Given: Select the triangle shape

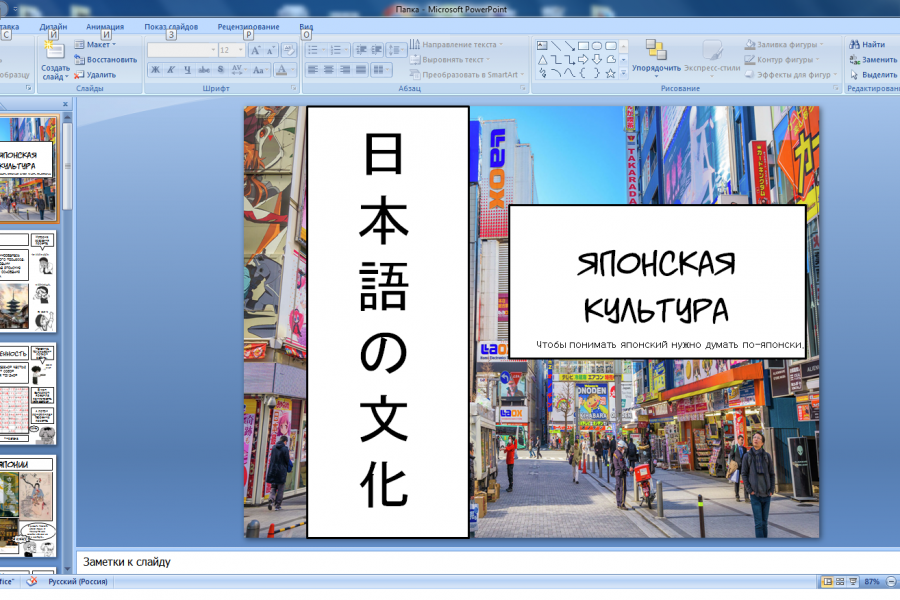Looking at the screenshot, I should (x=542, y=59).
